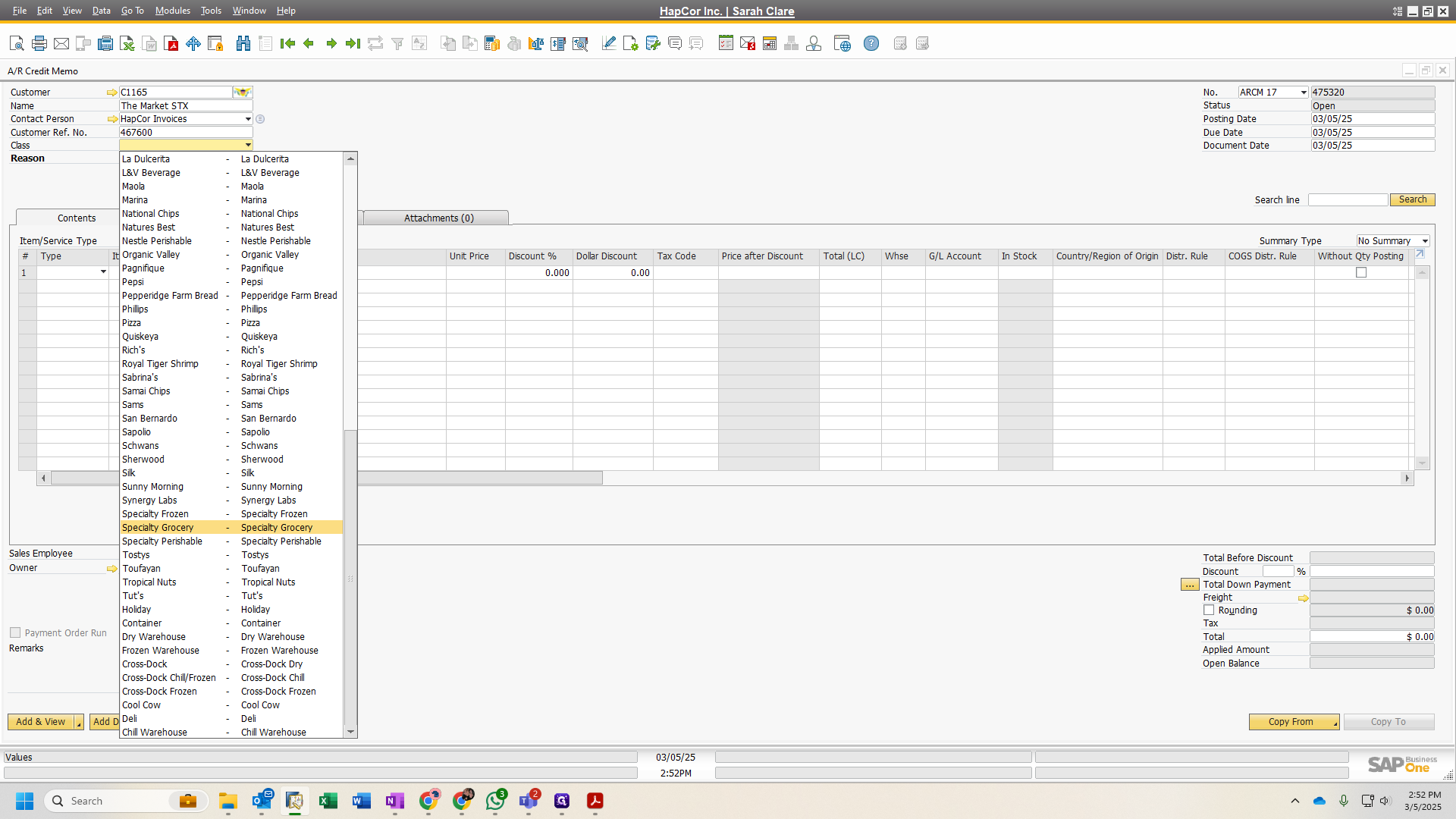Click the Contact Person link arrow
This screenshot has width=1456, height=819.
coord(112,119)
